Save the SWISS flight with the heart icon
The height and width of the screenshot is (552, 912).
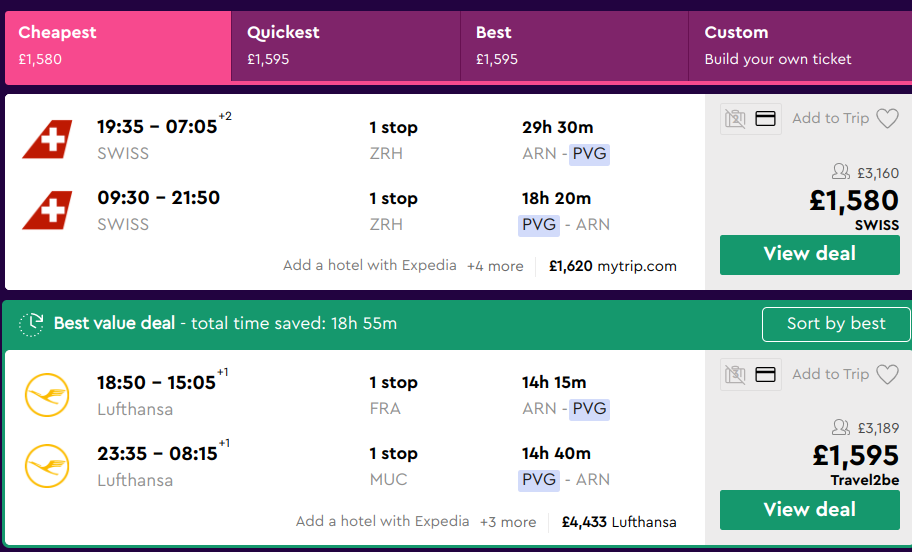[x=887, y=119]
